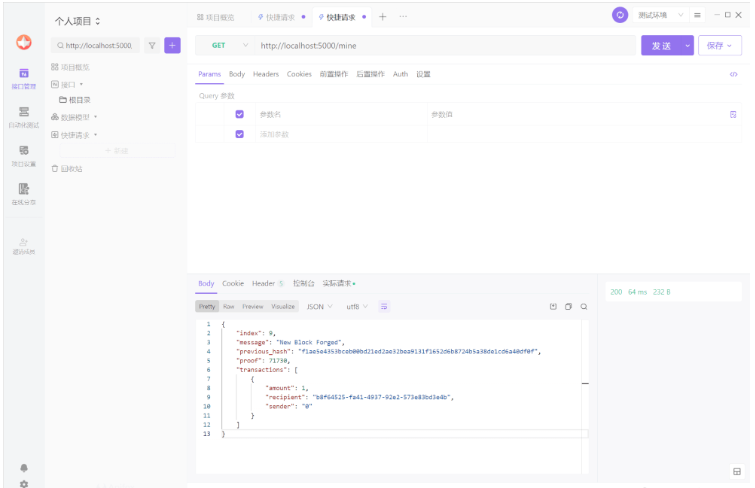Viewport: 755px width, 488px height.
Task: Show generated code with the code icon
Action: [x=733, y=74]
